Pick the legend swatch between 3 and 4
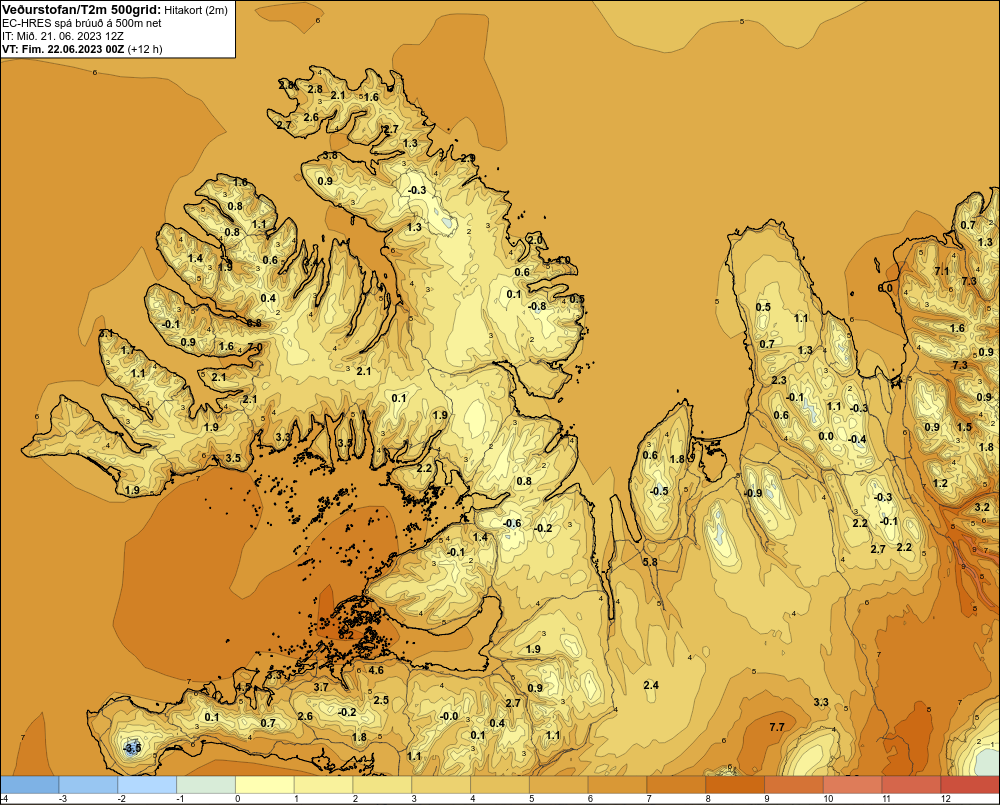The height and width of the screenshot is (805, 1000). (441, 785)
